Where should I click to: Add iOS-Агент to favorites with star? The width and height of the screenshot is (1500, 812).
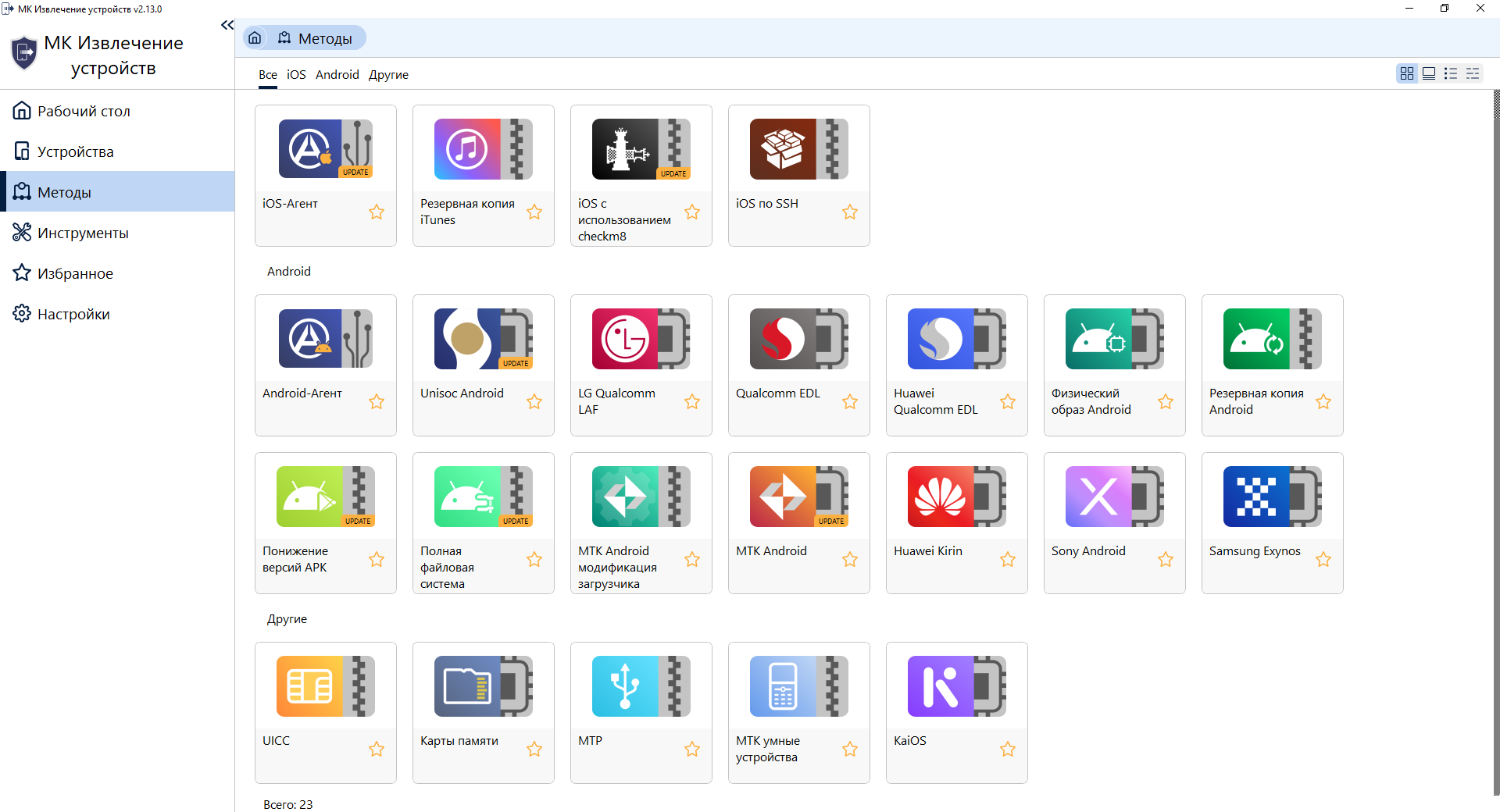[x=377, y=212]
